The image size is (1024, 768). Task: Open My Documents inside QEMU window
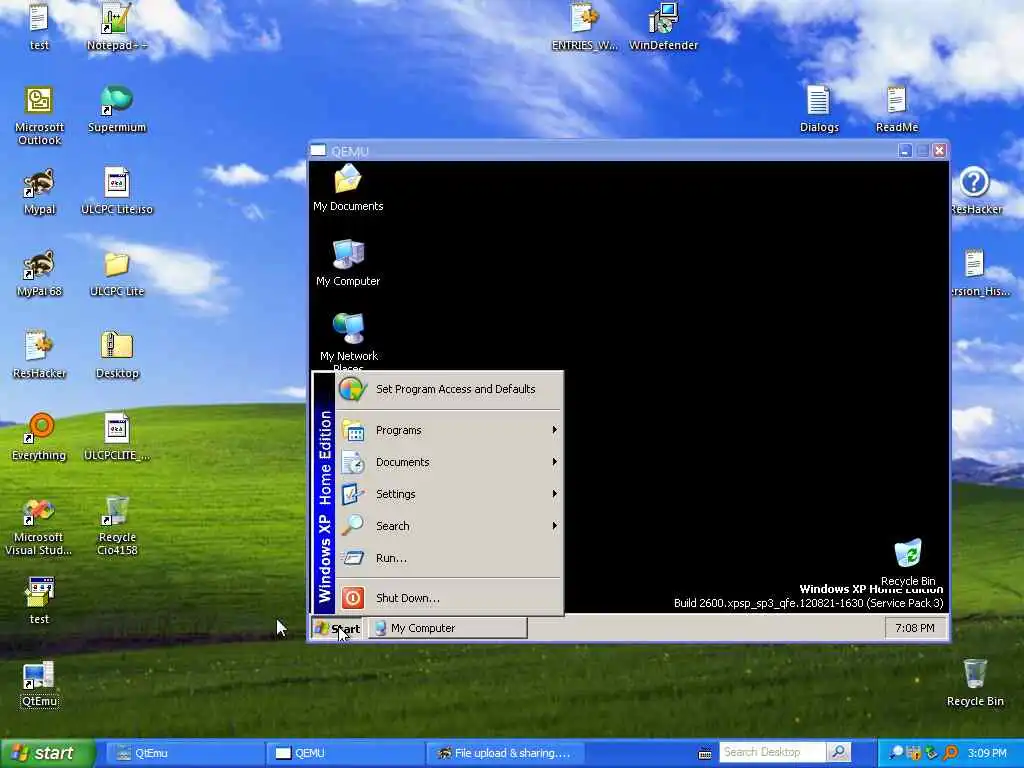[x=348, y=187]
